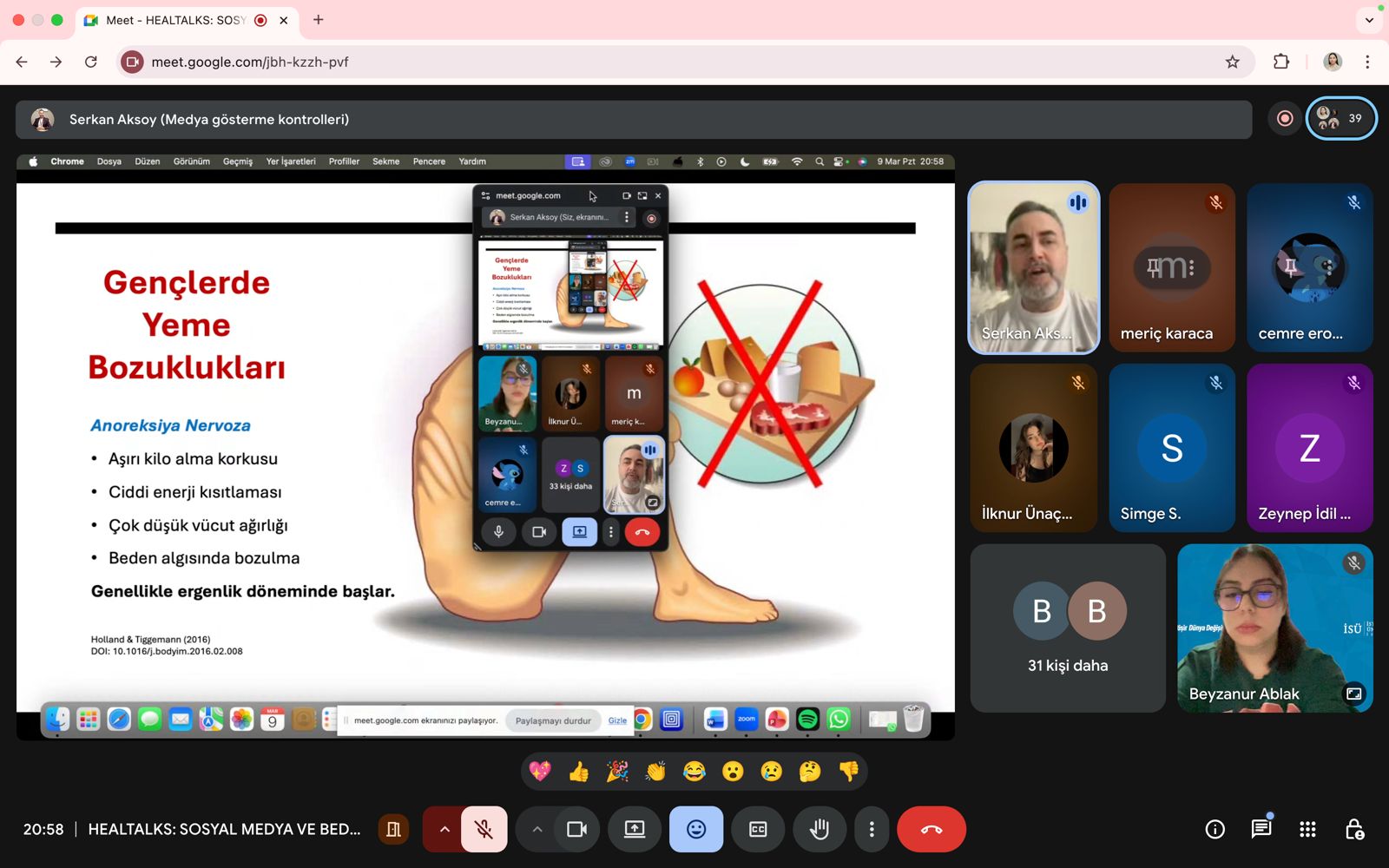Screen dimensions: 1389x868
Task: Expand video settings arrow beside camera
Action: click(537, 829)
